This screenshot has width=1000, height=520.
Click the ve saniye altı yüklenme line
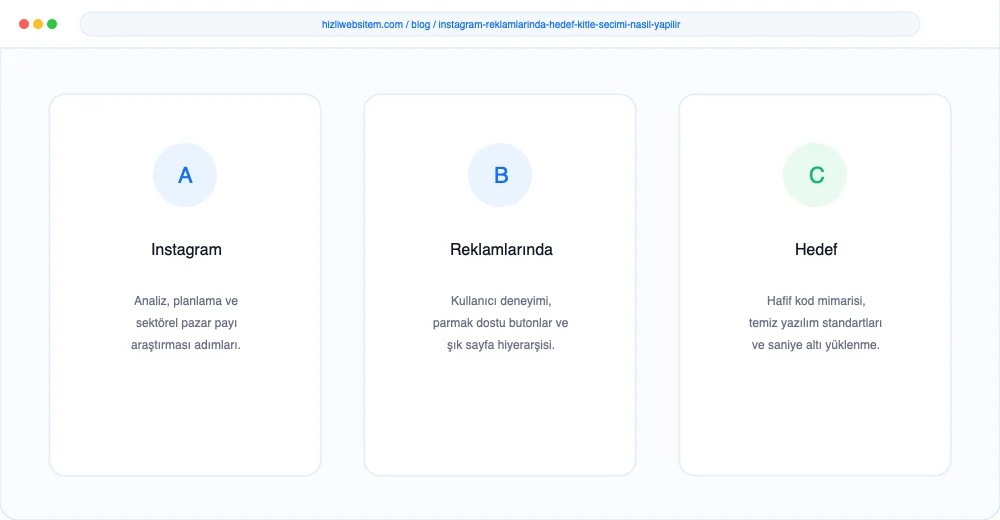[816, 345]
